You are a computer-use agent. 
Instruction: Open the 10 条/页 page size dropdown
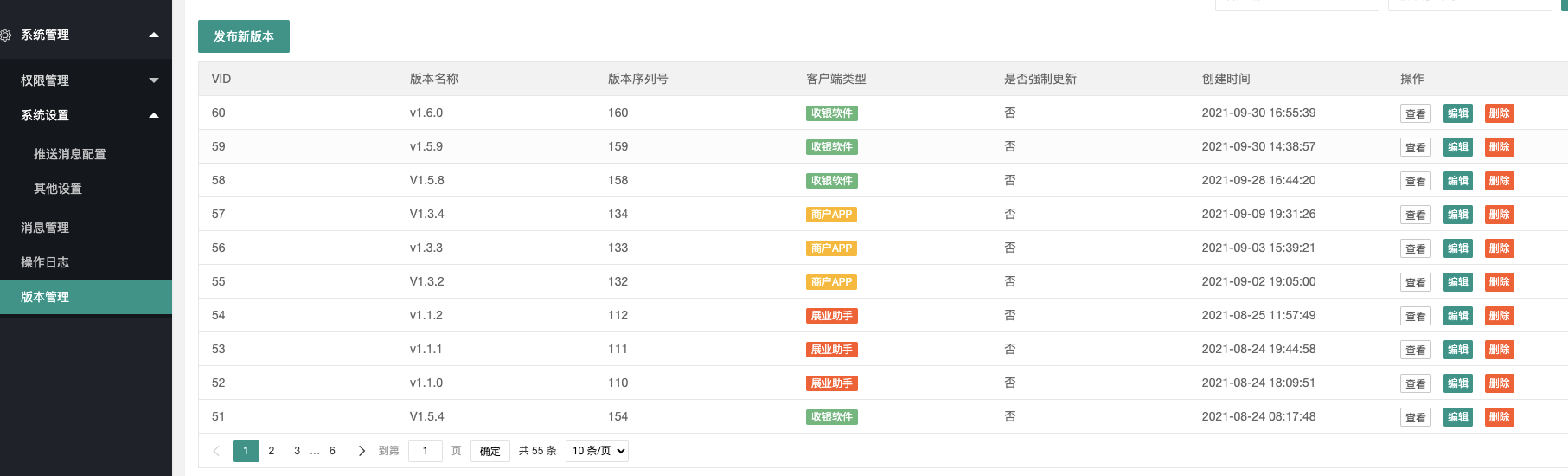597,451
